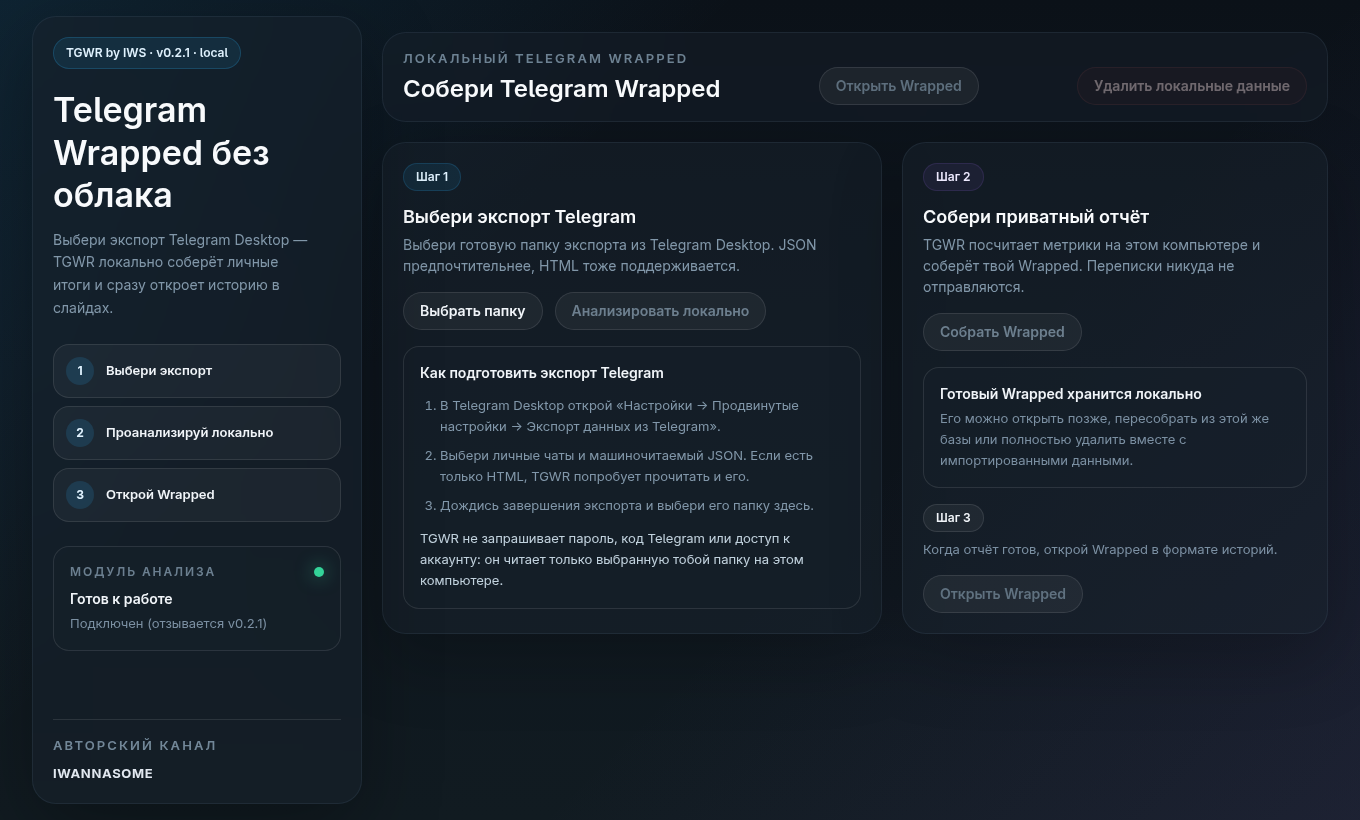Click instruction three "Дождись завершения экспорта"
The image size is (1360, 820).
(627, 506)
